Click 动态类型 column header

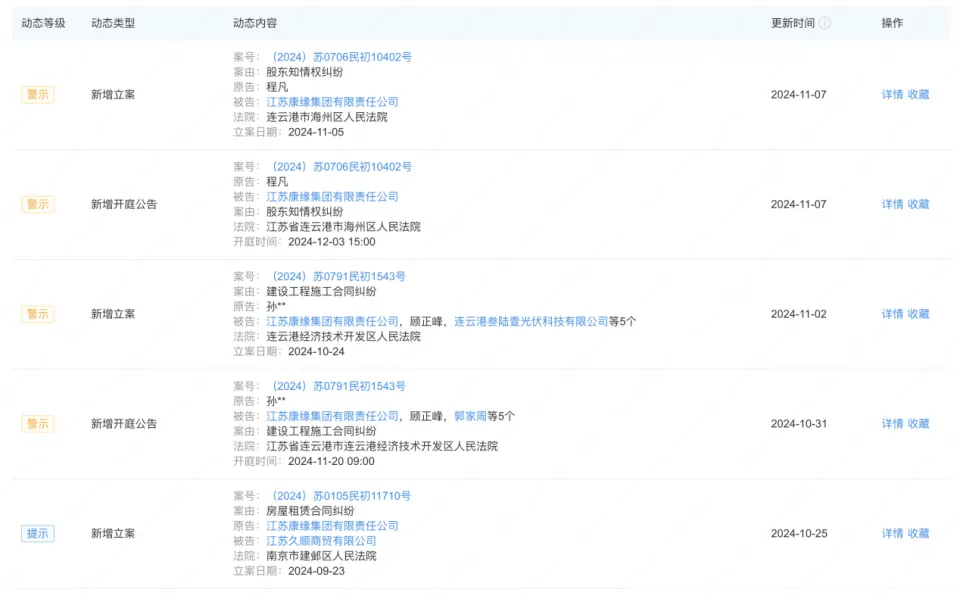click(113, 23)
